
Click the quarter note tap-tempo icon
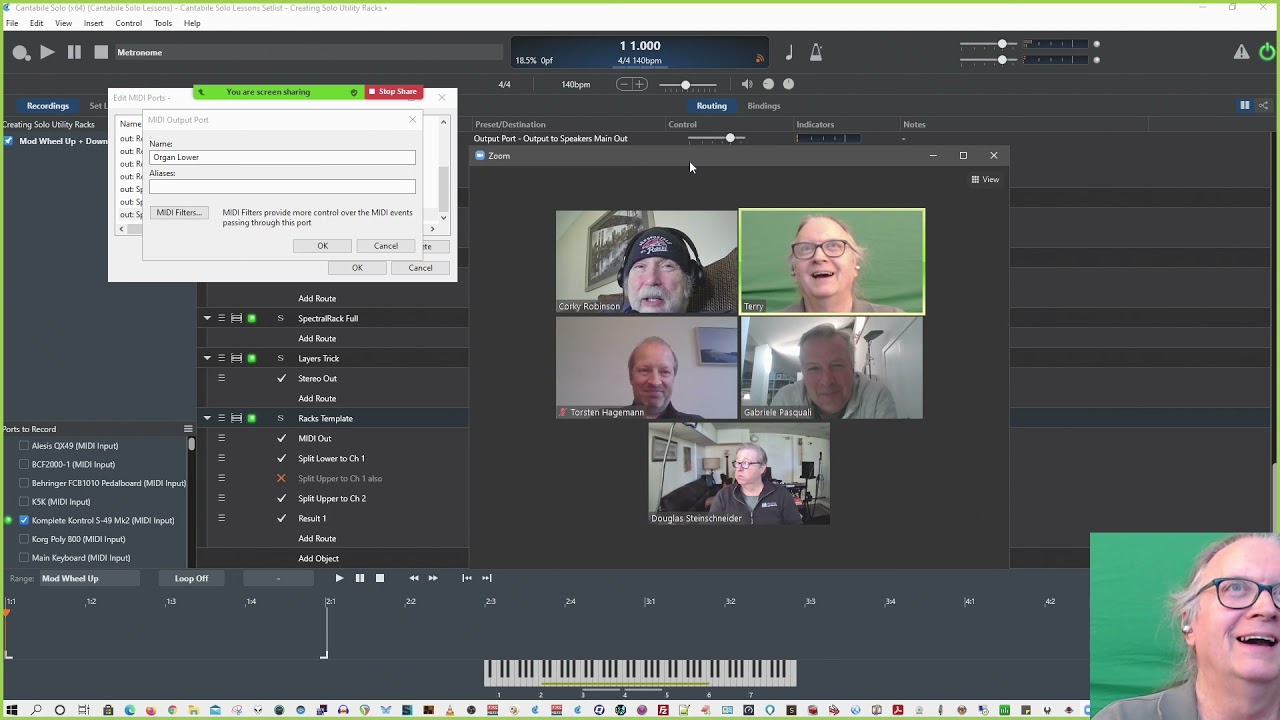[789, 53]
